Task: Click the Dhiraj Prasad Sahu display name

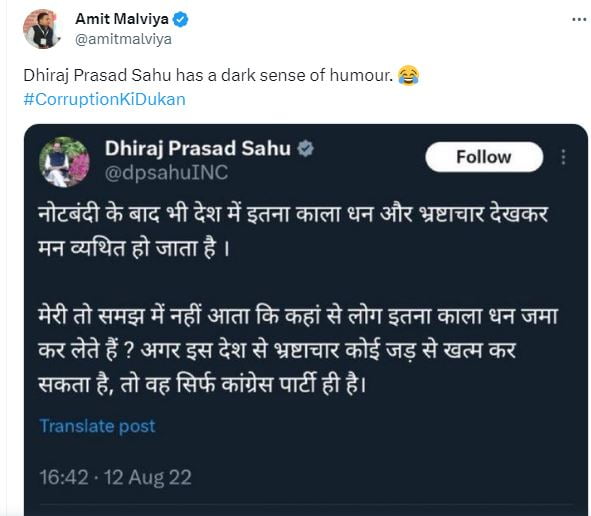Action: (198, 149)
